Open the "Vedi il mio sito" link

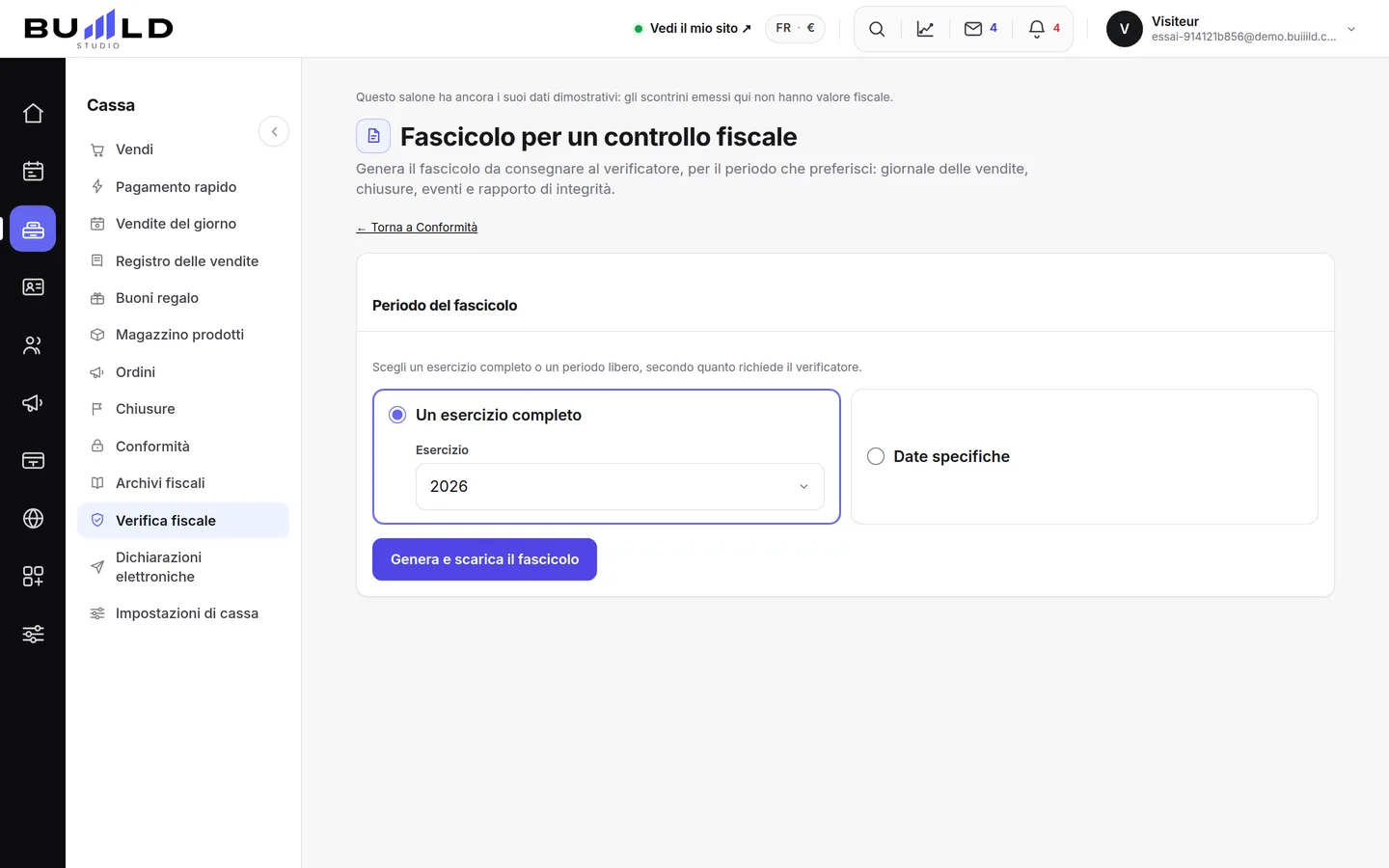(x=692, y=28)
